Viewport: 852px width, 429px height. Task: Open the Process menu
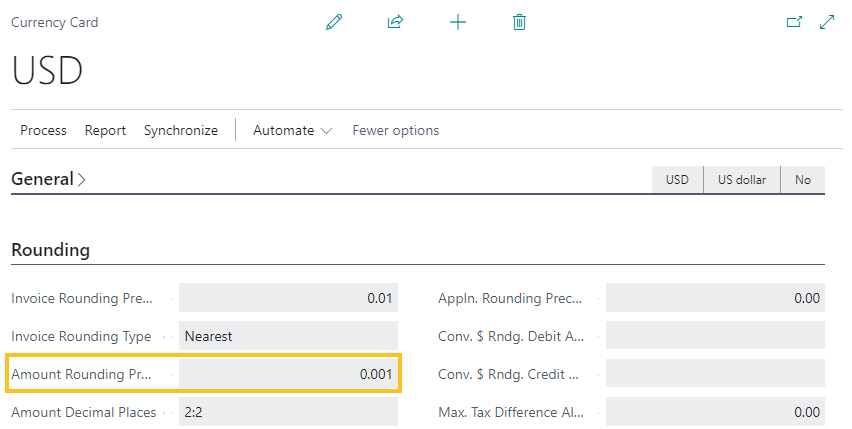pyautogui.click(x=43, y=130)
